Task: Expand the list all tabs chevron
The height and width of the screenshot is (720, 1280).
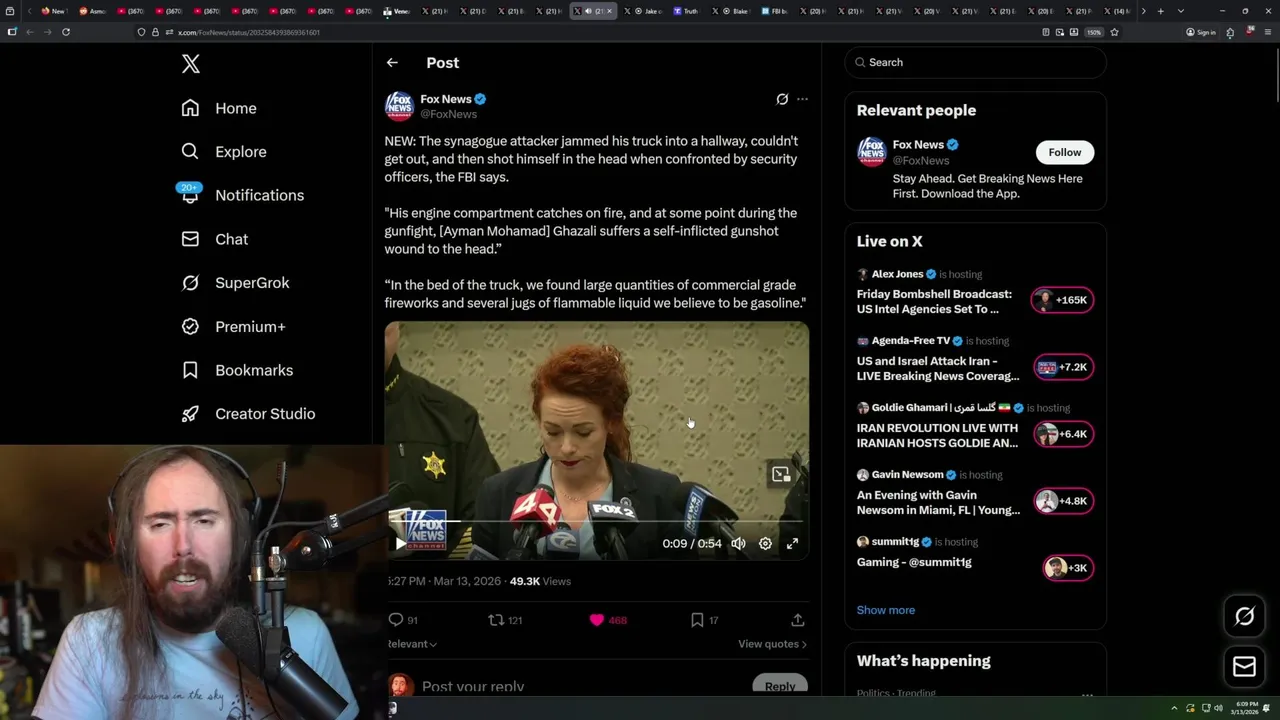Action: [1181, 11]
